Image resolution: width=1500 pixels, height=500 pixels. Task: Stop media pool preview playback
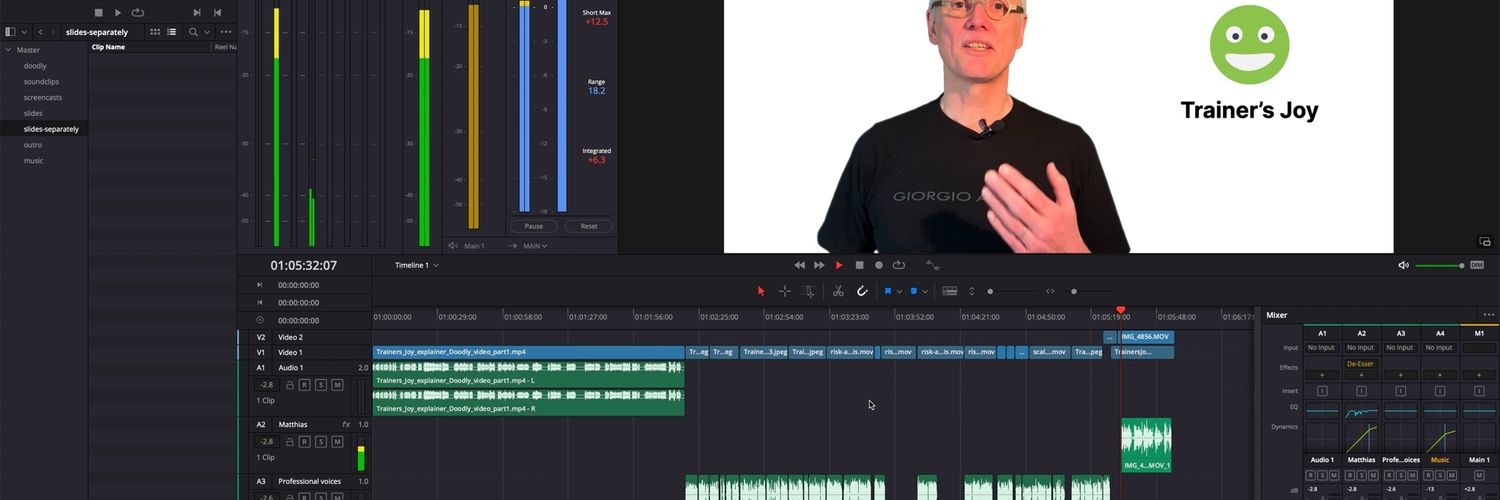(98, 13)
